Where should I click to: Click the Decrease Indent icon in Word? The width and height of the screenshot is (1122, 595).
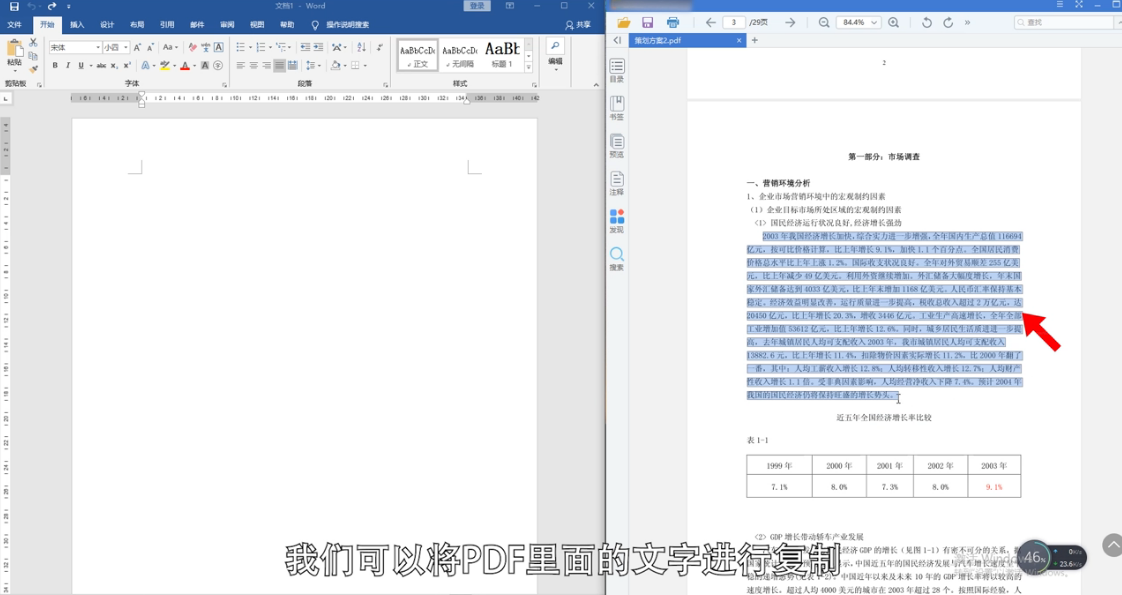(x=306, y=47)
